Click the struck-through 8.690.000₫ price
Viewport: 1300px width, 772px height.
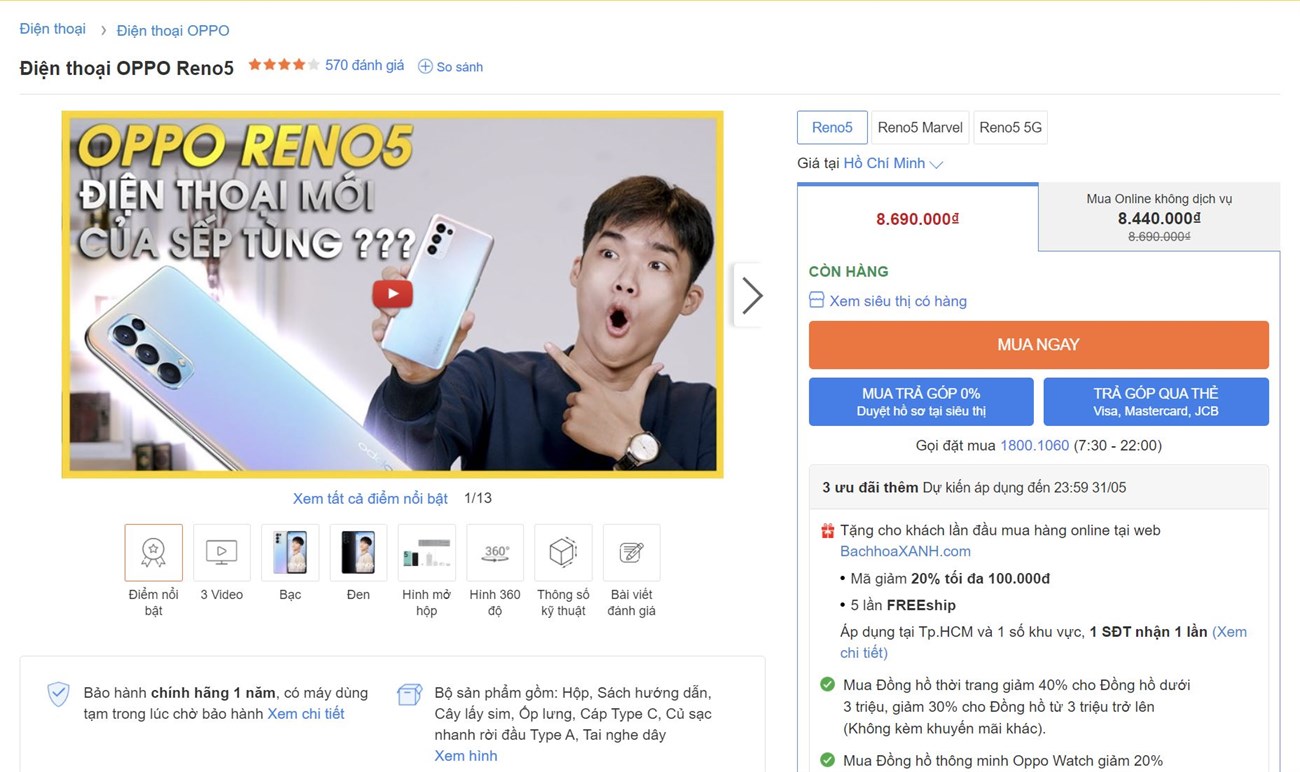pyautogui.click(x=1159, y=237)
